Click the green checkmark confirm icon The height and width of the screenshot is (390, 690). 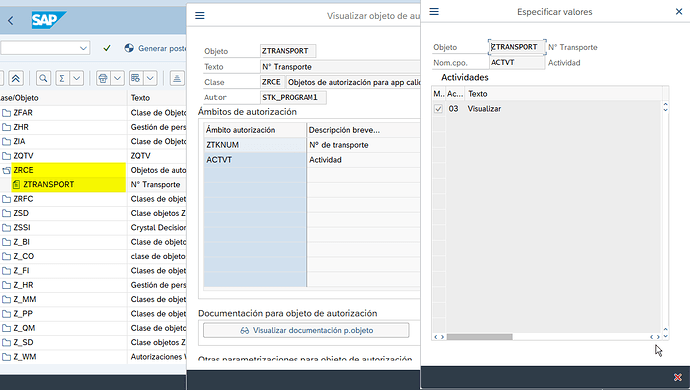coord(106,48)
